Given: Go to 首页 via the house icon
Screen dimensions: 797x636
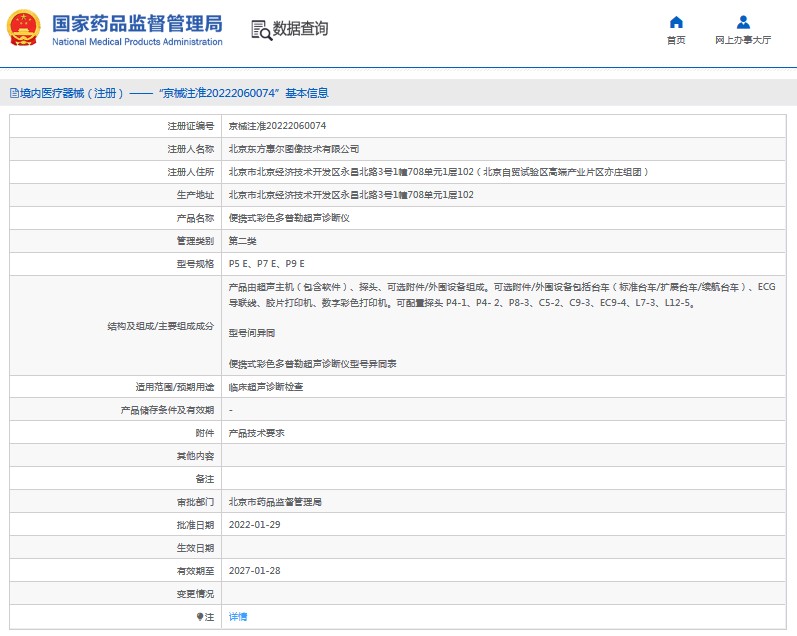Looking at the screenshot, I should point(676,22).
